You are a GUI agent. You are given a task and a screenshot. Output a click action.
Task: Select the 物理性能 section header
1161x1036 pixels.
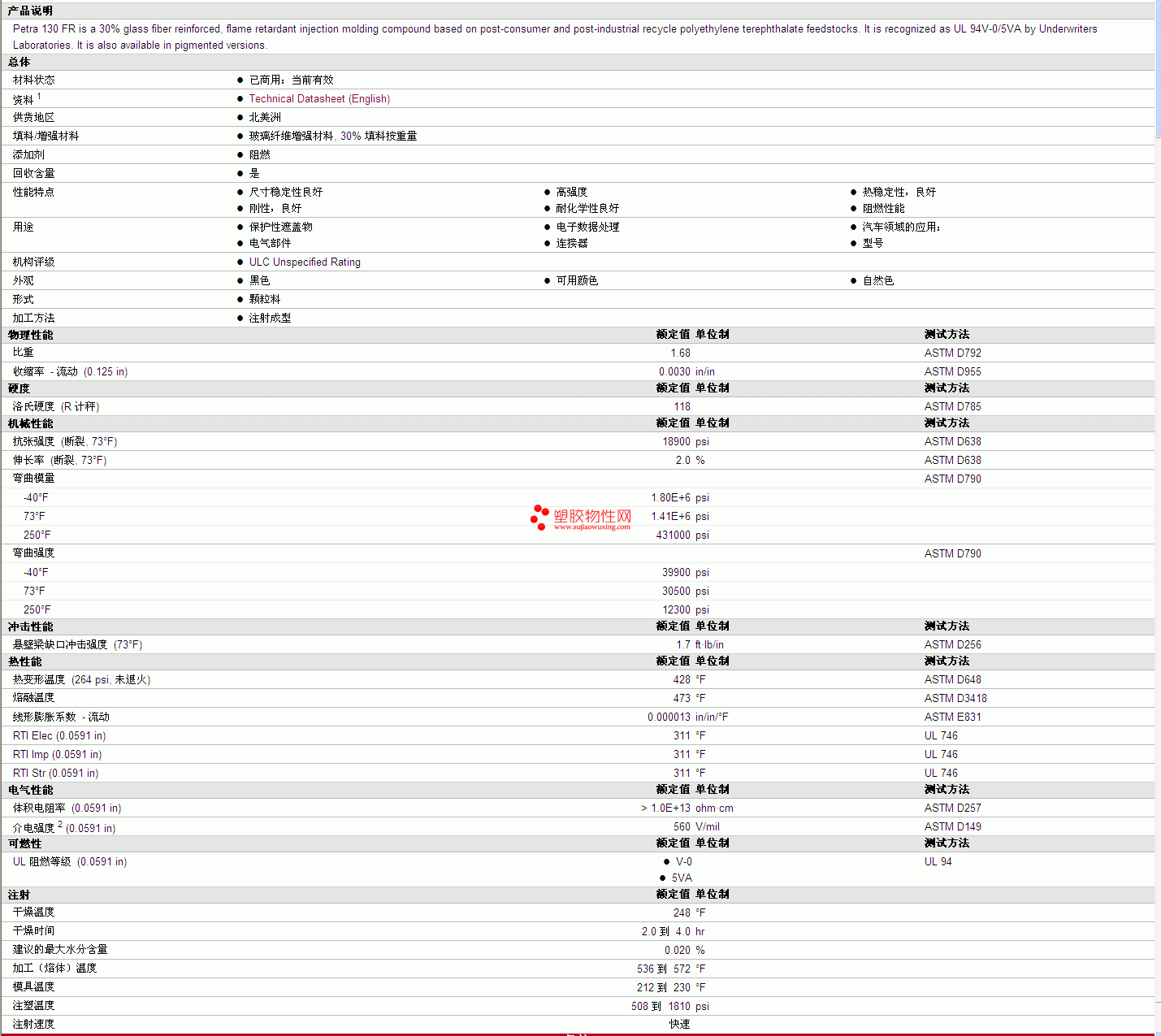[x=30, y=335]
